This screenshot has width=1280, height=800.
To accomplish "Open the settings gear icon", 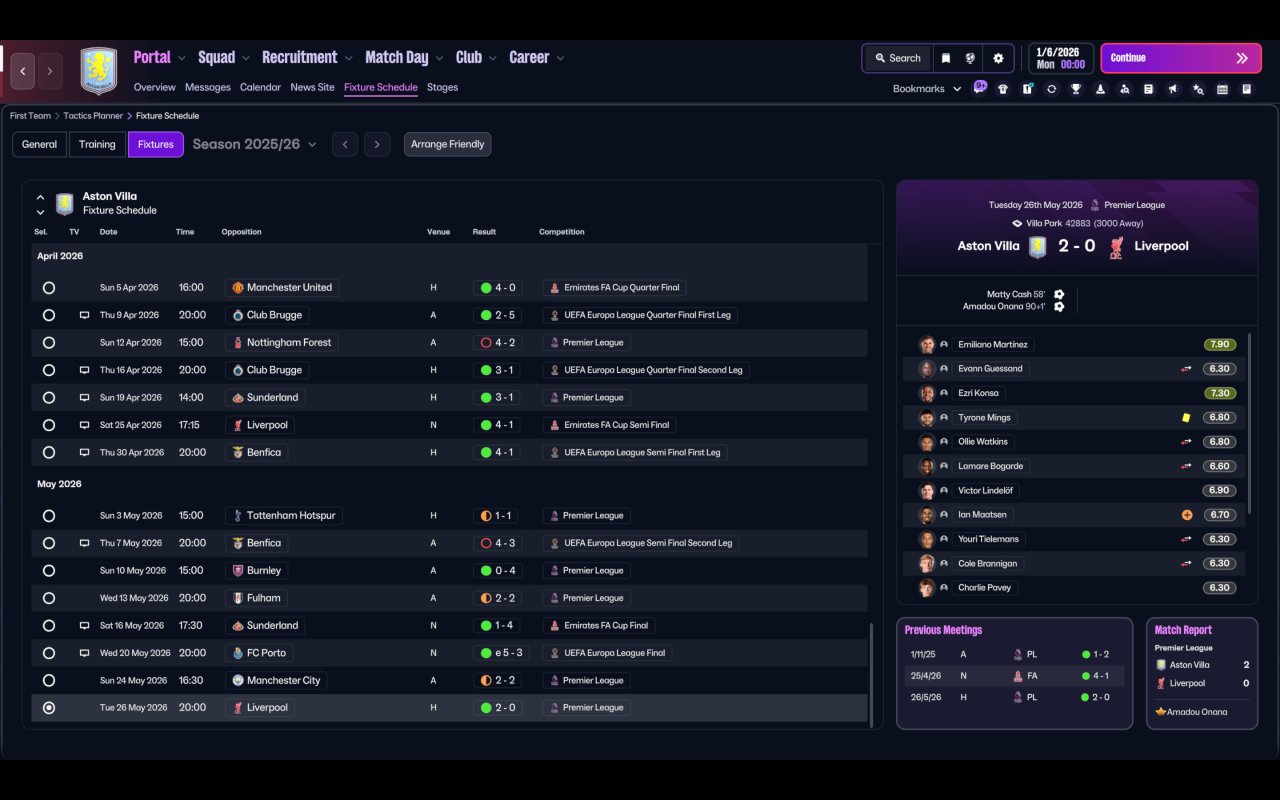I will coord(998,58).
